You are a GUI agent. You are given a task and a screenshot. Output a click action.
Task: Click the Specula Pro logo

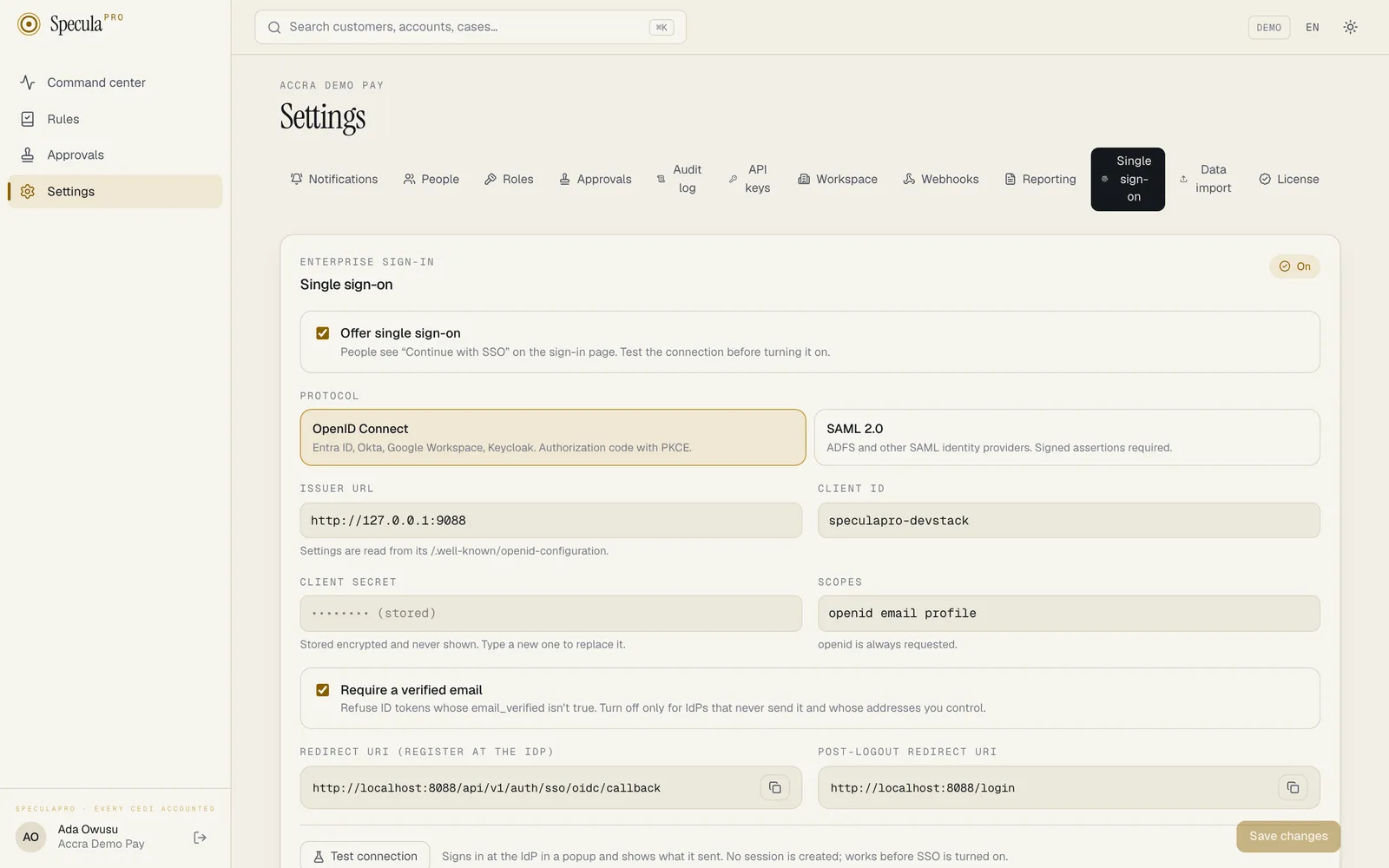[x=71, y=23]
